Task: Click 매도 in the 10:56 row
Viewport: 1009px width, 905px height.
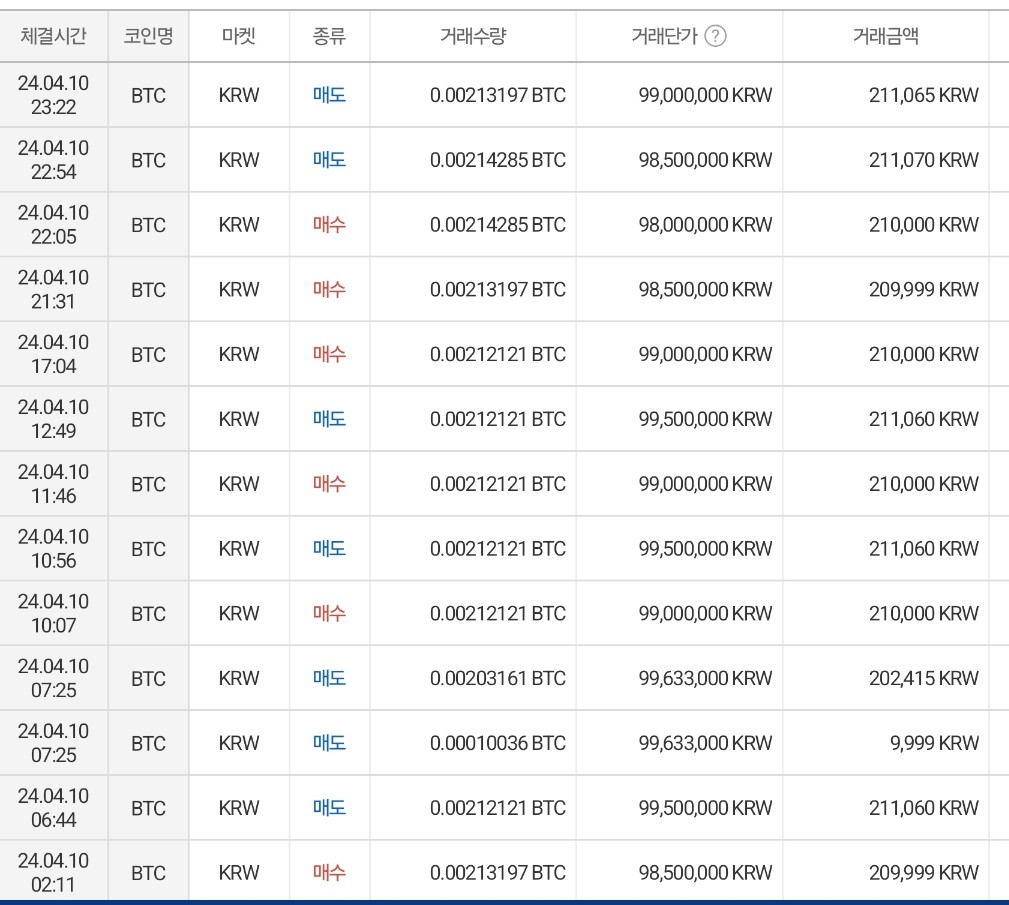Action: point(329,548)
